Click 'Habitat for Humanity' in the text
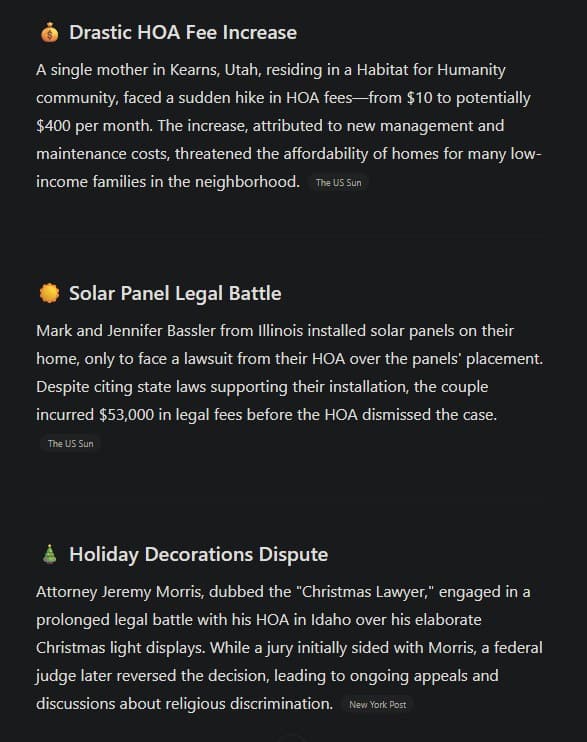The width and height of the screenshot is (587, 742). pyautogui.click(x=431, y=70)
